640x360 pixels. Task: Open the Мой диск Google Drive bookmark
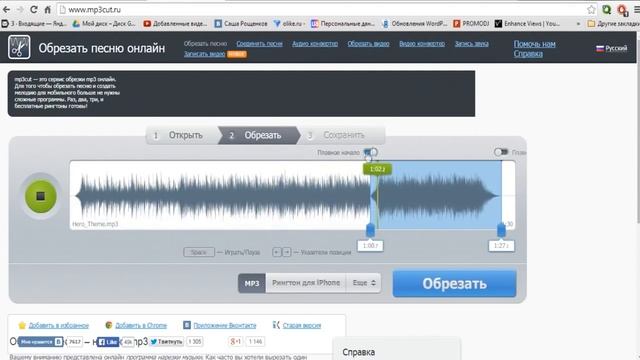104,24
